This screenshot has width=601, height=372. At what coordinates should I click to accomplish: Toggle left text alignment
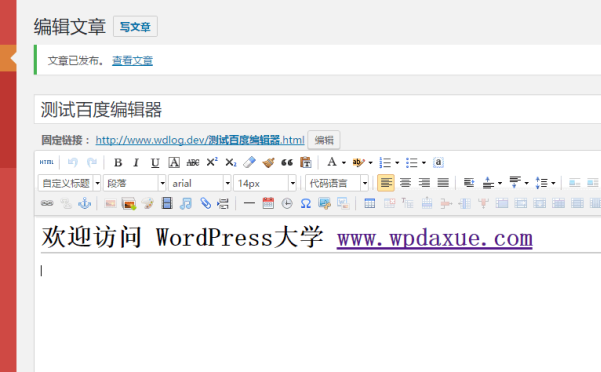click(386, 183)
